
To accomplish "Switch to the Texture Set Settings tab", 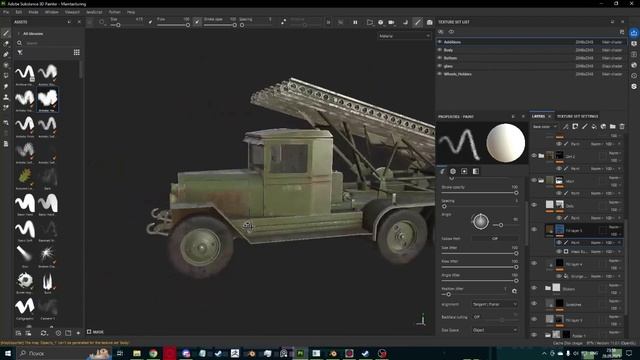I will point(577,116).
